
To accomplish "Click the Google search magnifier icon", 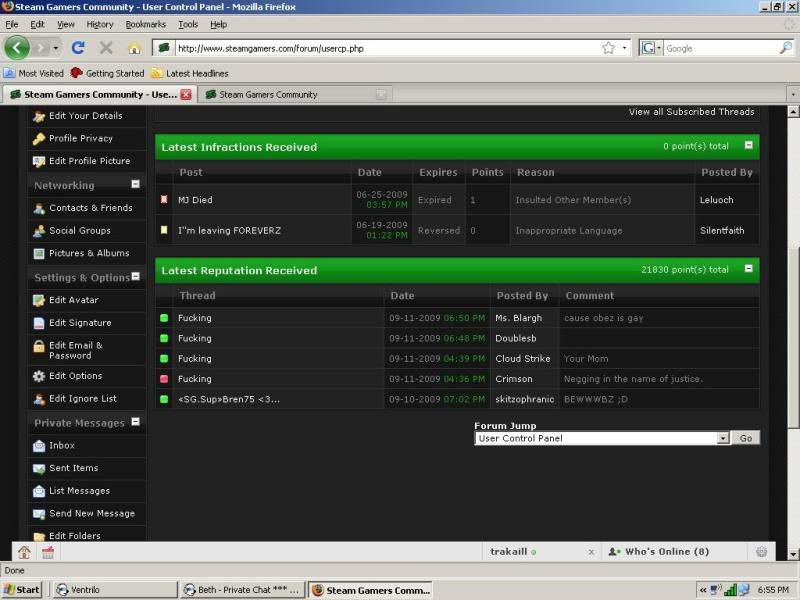I will click(786, 48).
